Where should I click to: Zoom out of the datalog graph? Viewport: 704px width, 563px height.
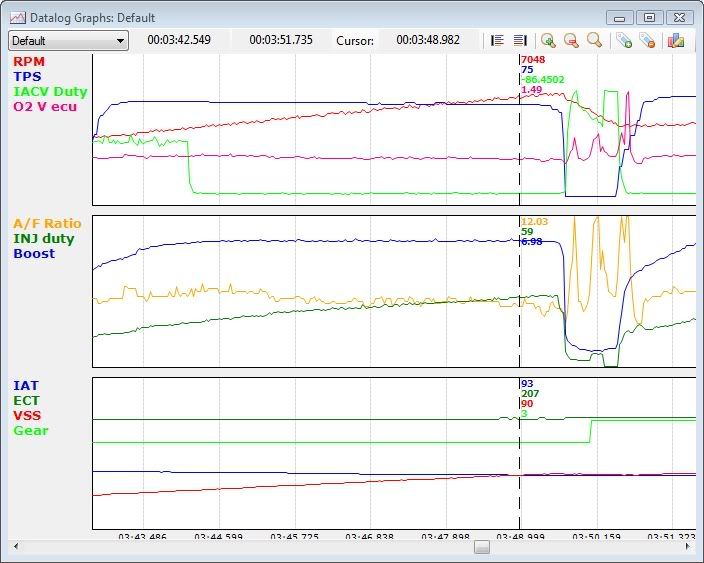point(571,41)
